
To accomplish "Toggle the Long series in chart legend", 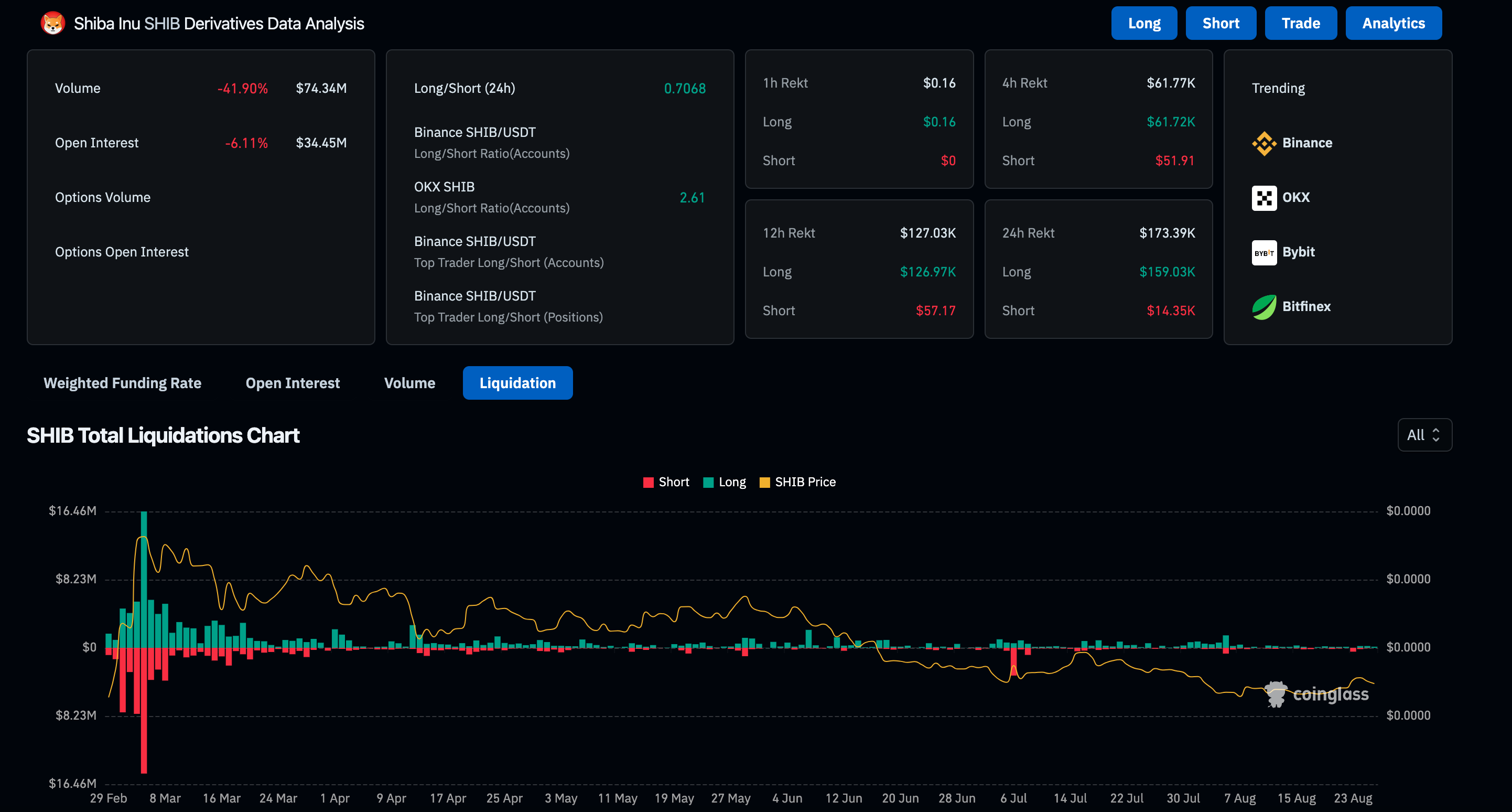I will (731, 482).
